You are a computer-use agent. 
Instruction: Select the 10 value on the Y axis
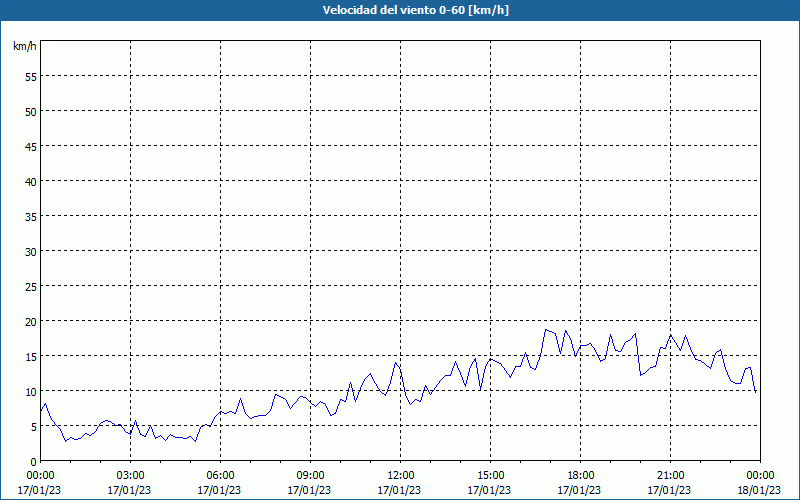[31, 391]
